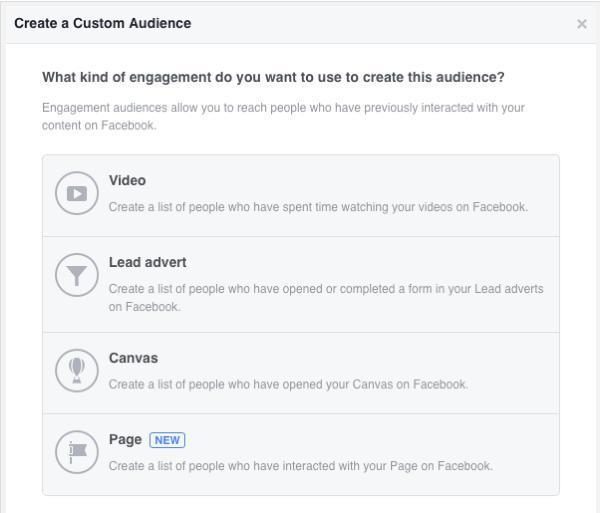Click the Video play icon
Viewport: 600px width, 513px height.
(77, 193)
